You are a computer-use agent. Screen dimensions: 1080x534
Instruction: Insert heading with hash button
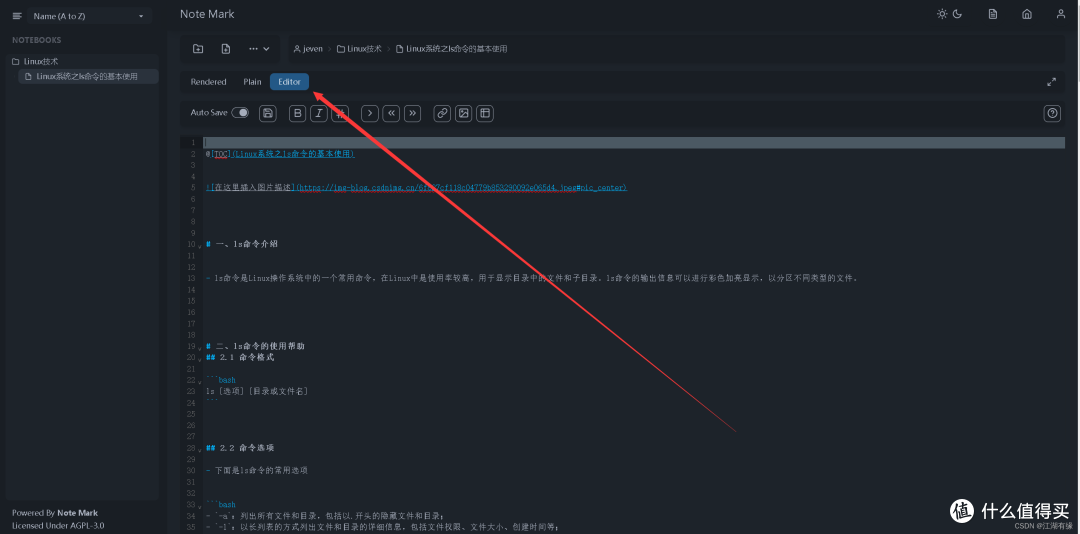point(340,113)
